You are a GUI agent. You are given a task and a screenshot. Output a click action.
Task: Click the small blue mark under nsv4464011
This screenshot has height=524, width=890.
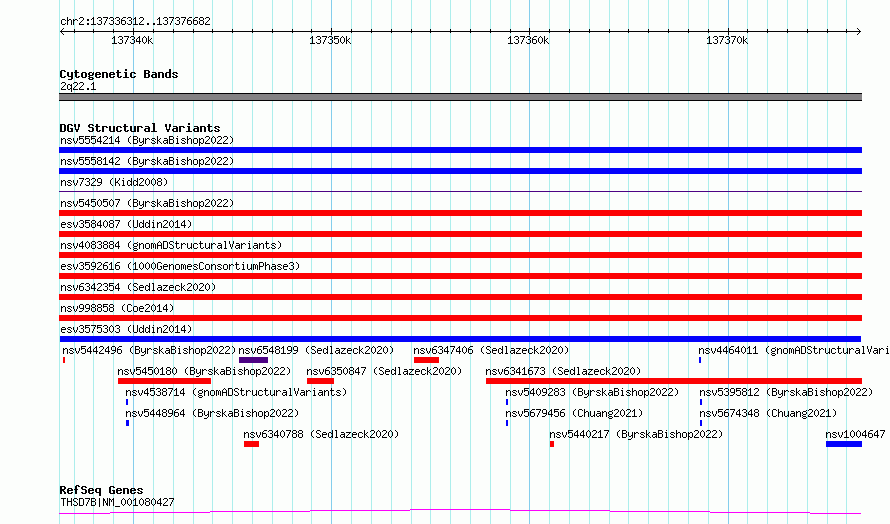tap(700, 360)
